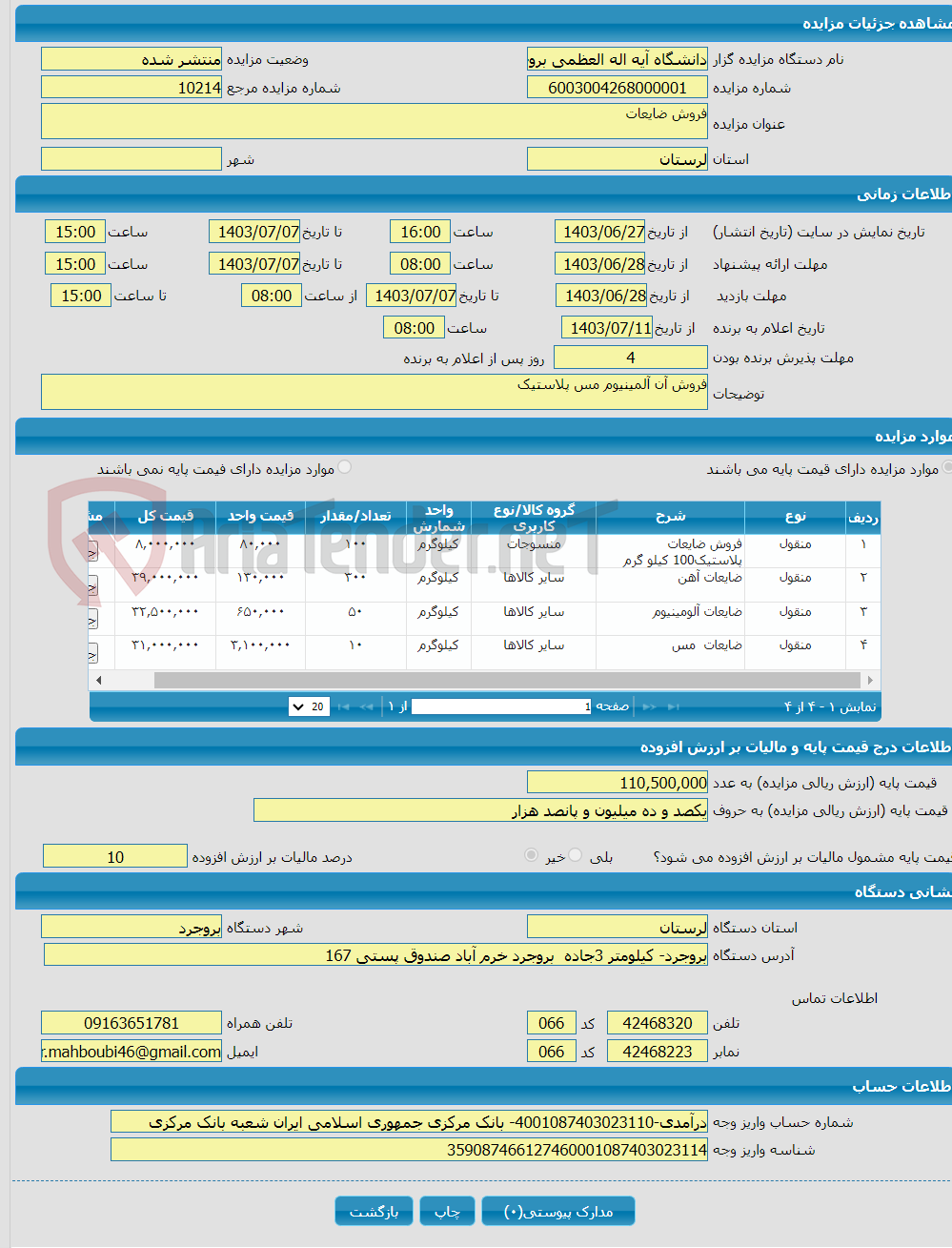
Task: Open the rows-per-page dropdown showing 20
Action: (310, 706)
